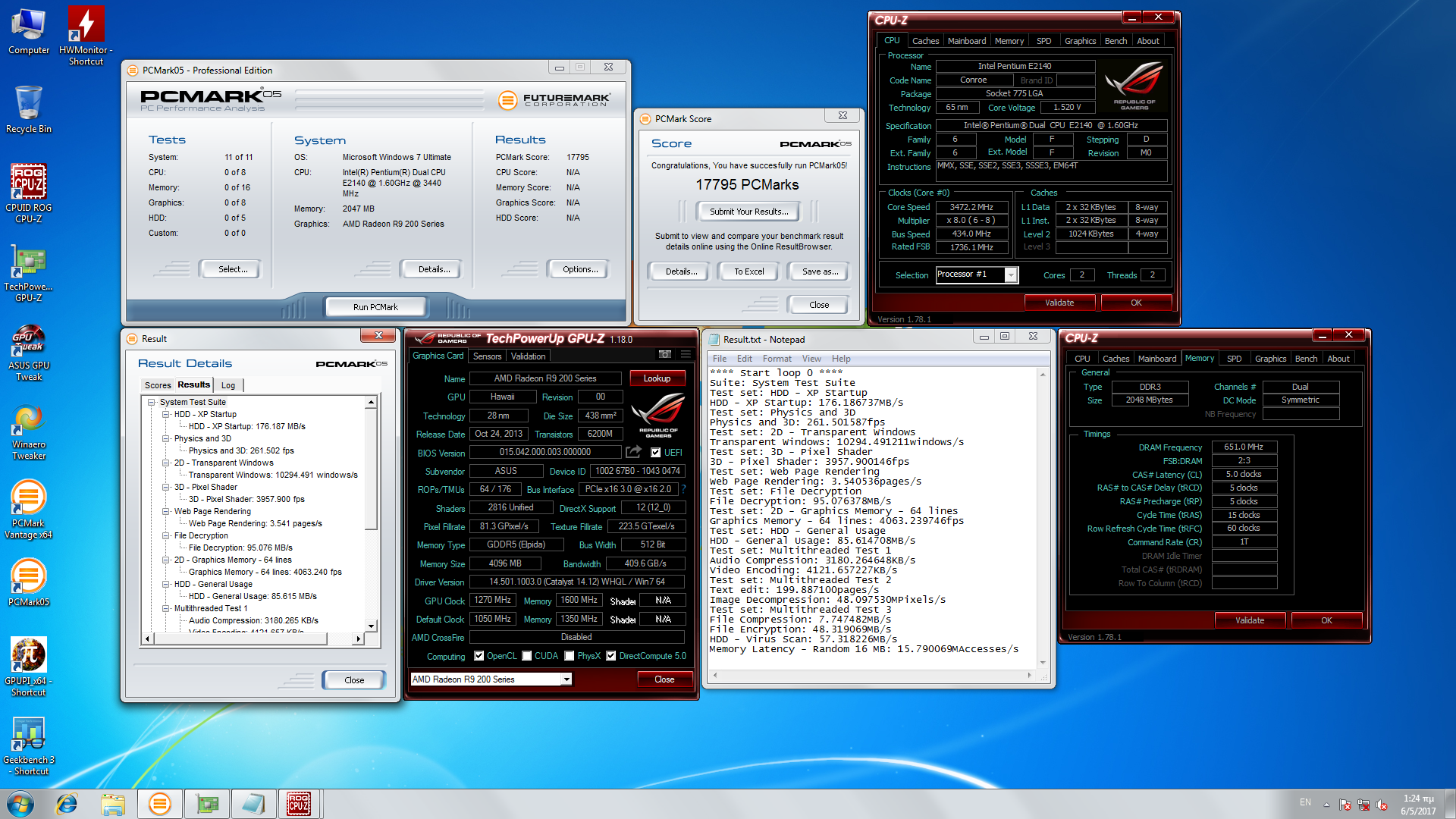The image size is (1456, 819).
Task: Switch to Validation tab in GPU-Z
Action: click(x=528, y=356)
